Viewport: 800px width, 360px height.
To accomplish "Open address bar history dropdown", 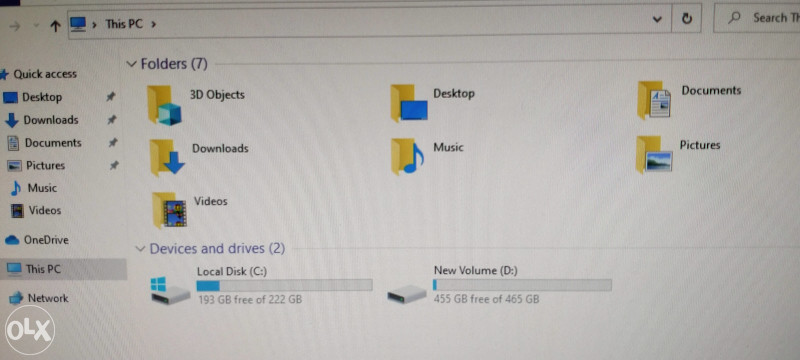I will 657,19.
